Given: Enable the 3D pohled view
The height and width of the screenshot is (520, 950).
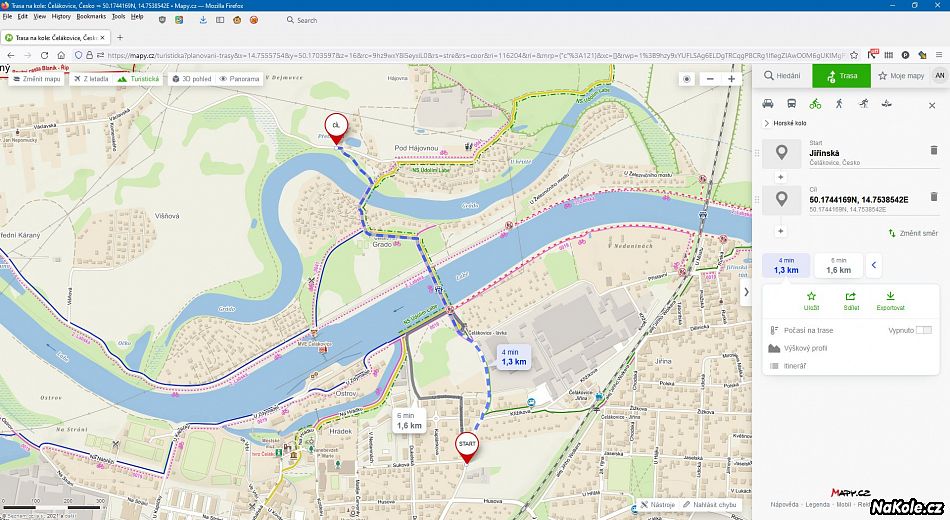Looking at the screenshot, I should pyautogui.click(x=190, y=78).
